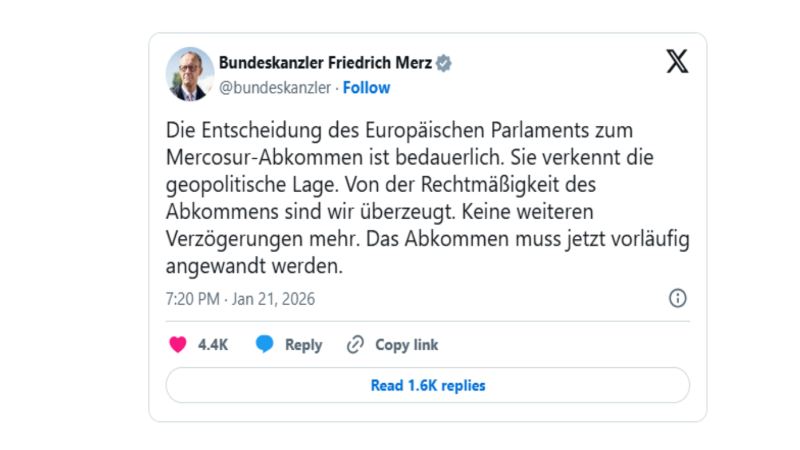The height and width of the screenshot is (450, 800).
Task: Click the verified badge beside Merz's name
Action: click(x=444, y=63)
